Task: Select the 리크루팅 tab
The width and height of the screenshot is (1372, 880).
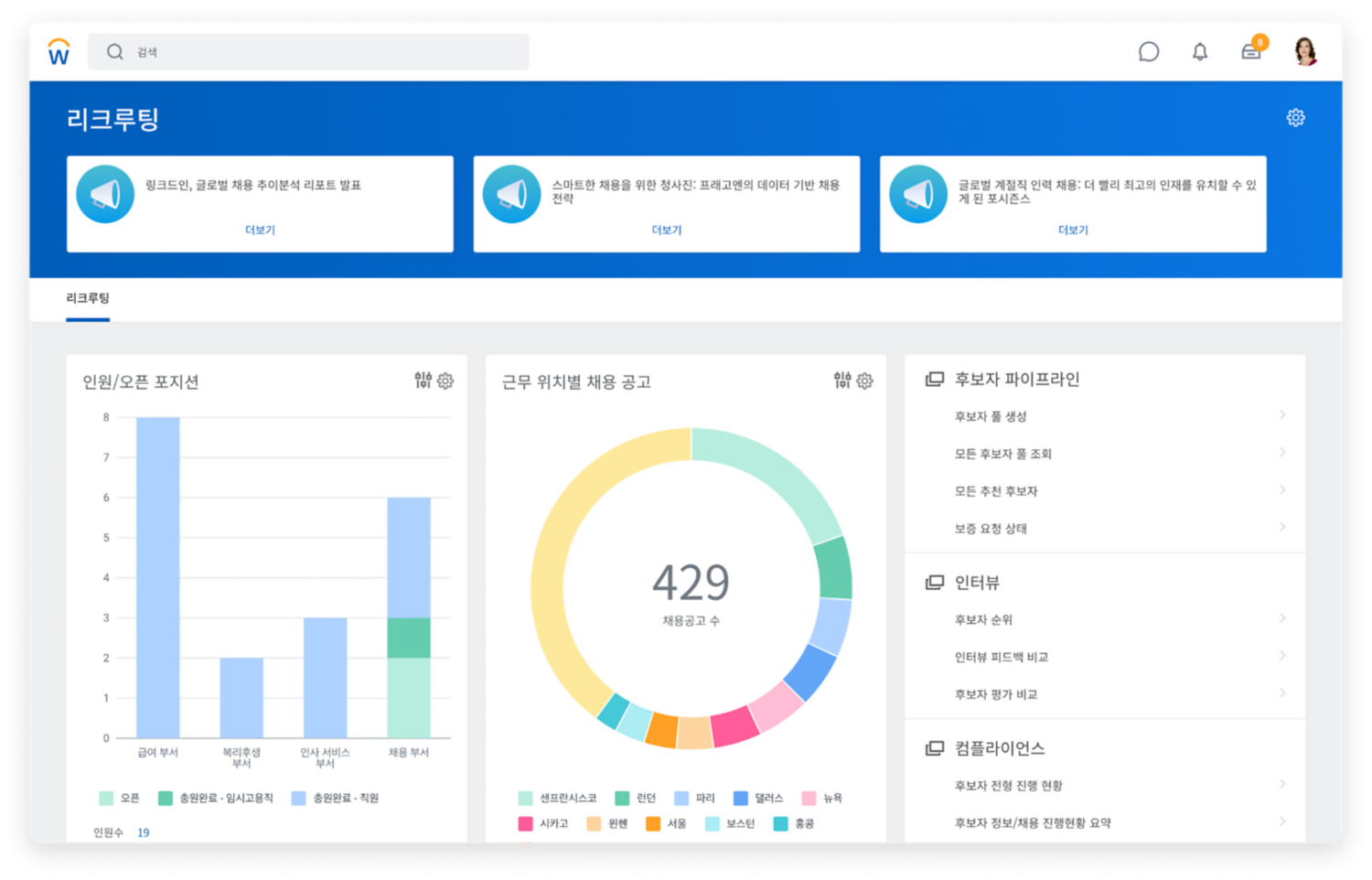Action: pos(88,298)
